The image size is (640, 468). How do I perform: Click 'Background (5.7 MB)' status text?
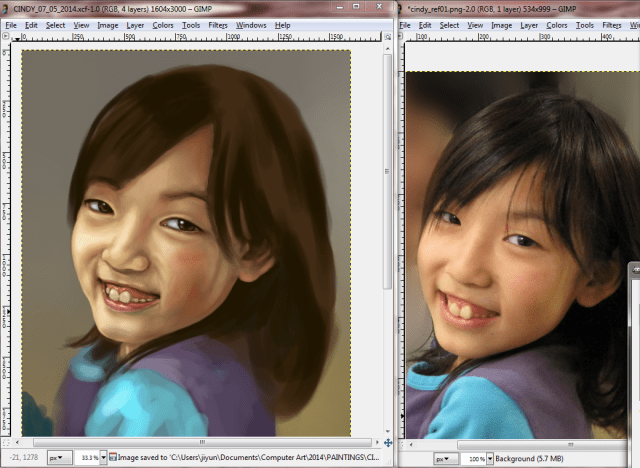coord(529,459)
